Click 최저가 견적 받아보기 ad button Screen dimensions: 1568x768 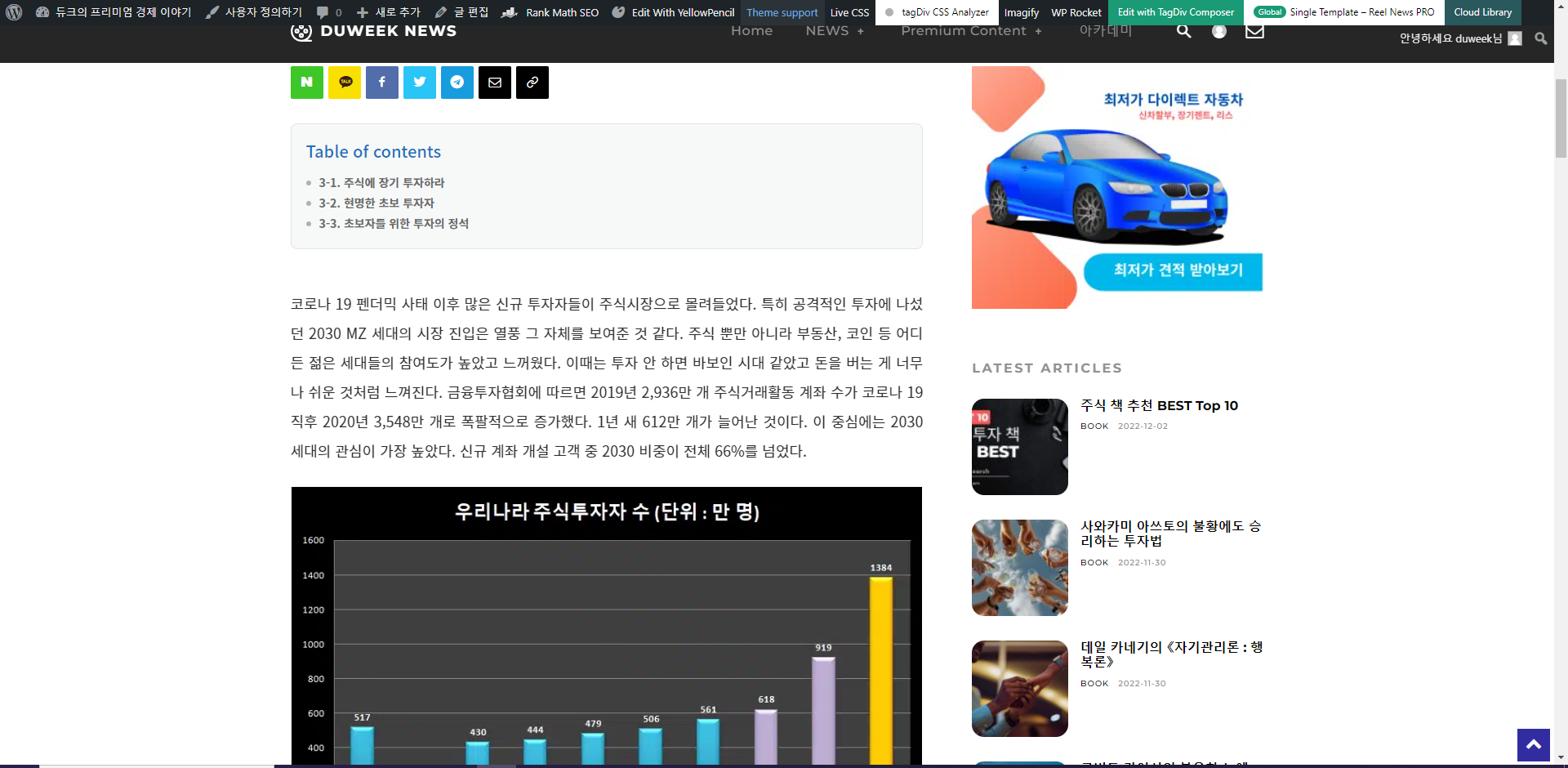(1173, 272)
